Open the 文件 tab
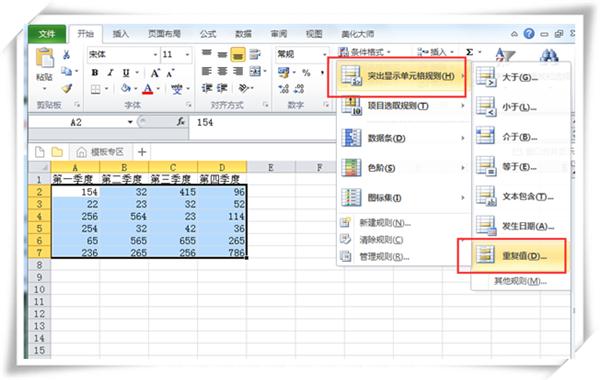Screen dimensions: 600x380 coord(47,34)
